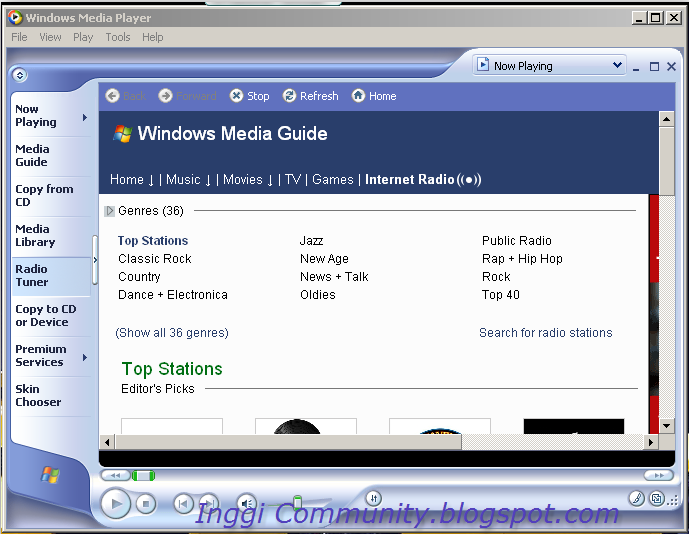Click the Stop navigation icon in browser toolbar
This screenshot has height=534, width=689.
point(236,95)
